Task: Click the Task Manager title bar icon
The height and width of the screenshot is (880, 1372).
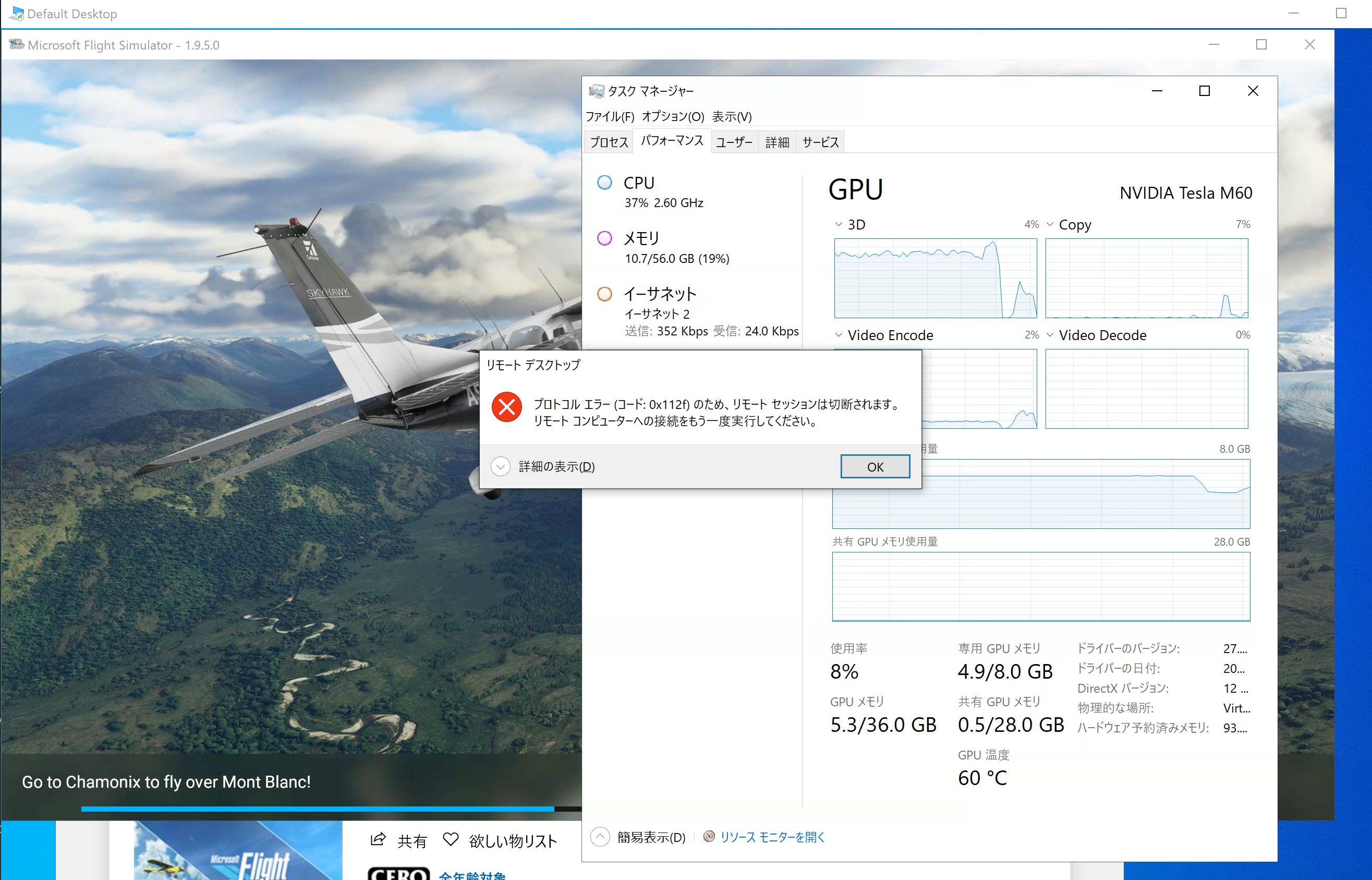Action: (597, 91)
